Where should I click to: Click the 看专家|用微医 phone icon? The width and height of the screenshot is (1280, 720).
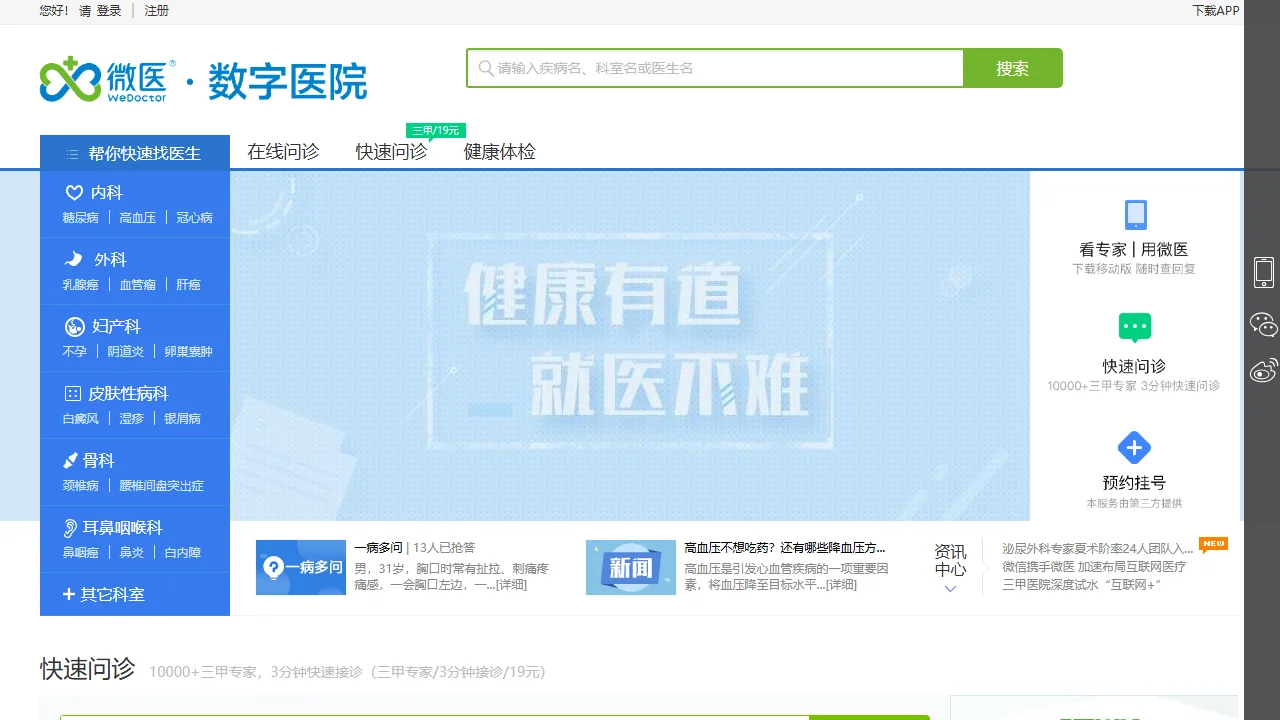pos(1134,214)
